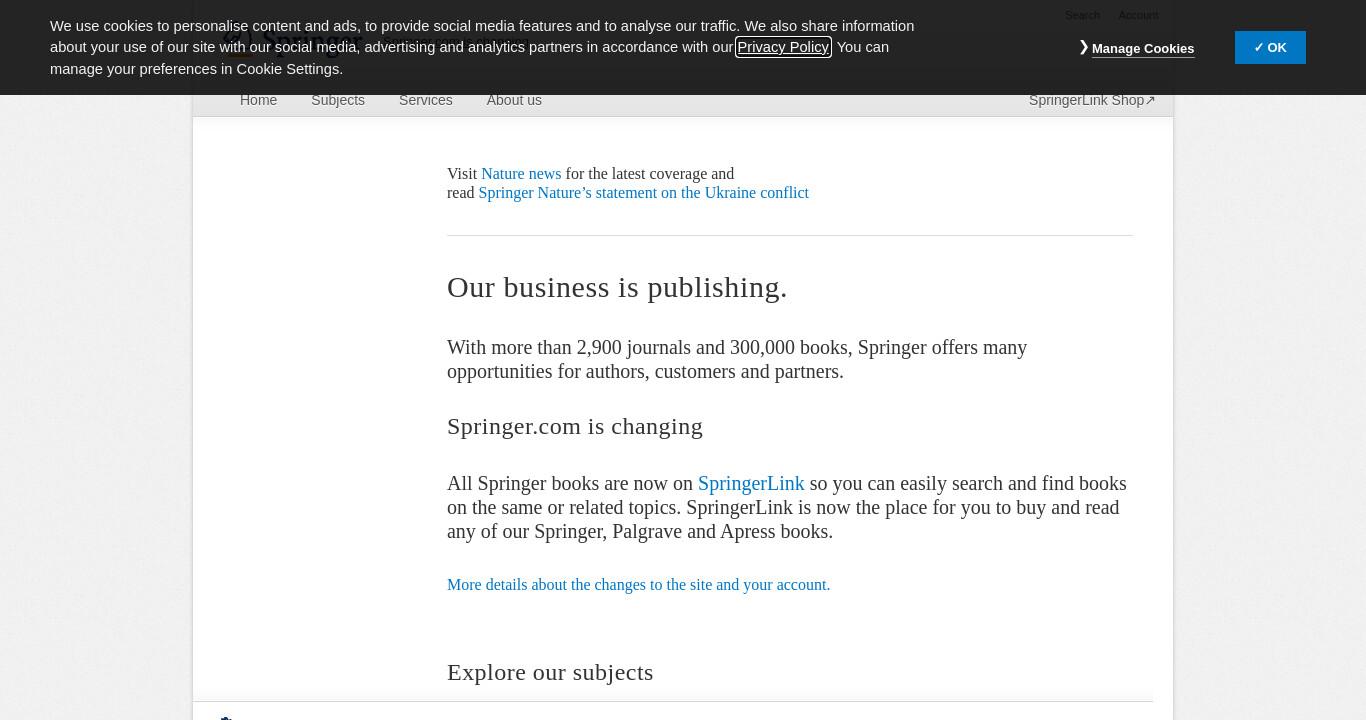This screenshot has height=720, width=1366.
Task: Open the Nature news link
Action: coord(521,173)
